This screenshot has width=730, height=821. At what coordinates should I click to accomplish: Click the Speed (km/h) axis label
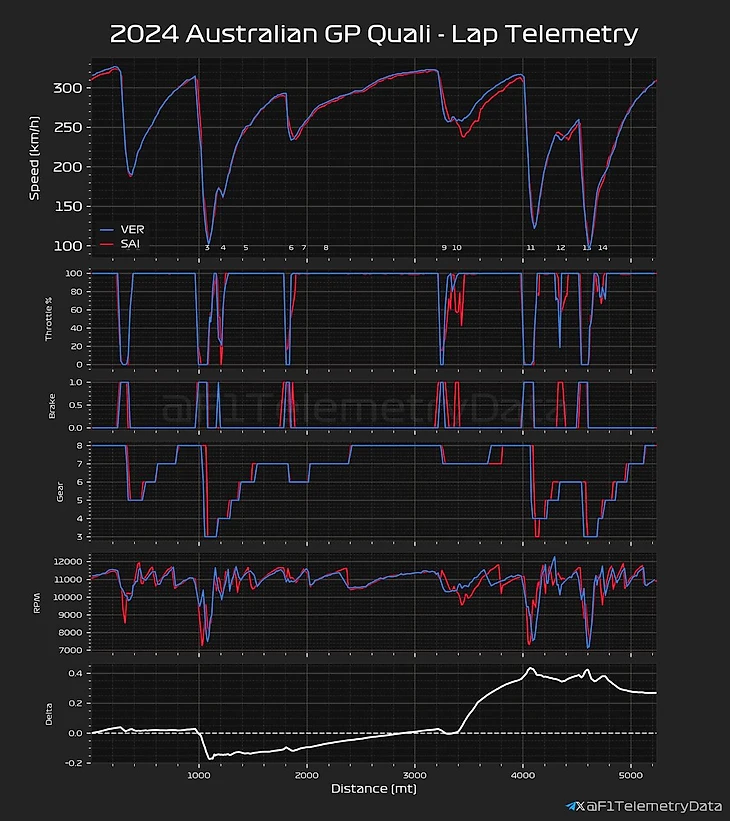click(34, 159)
